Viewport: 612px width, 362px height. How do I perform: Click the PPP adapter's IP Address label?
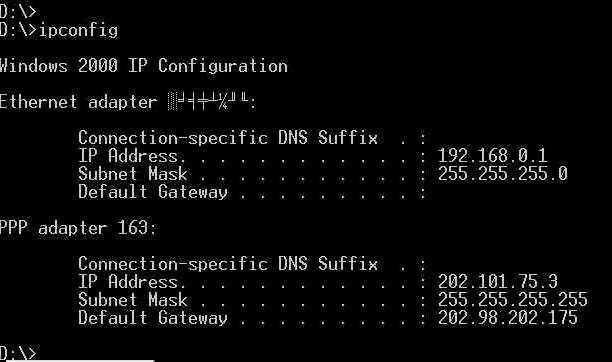point(132,282)
